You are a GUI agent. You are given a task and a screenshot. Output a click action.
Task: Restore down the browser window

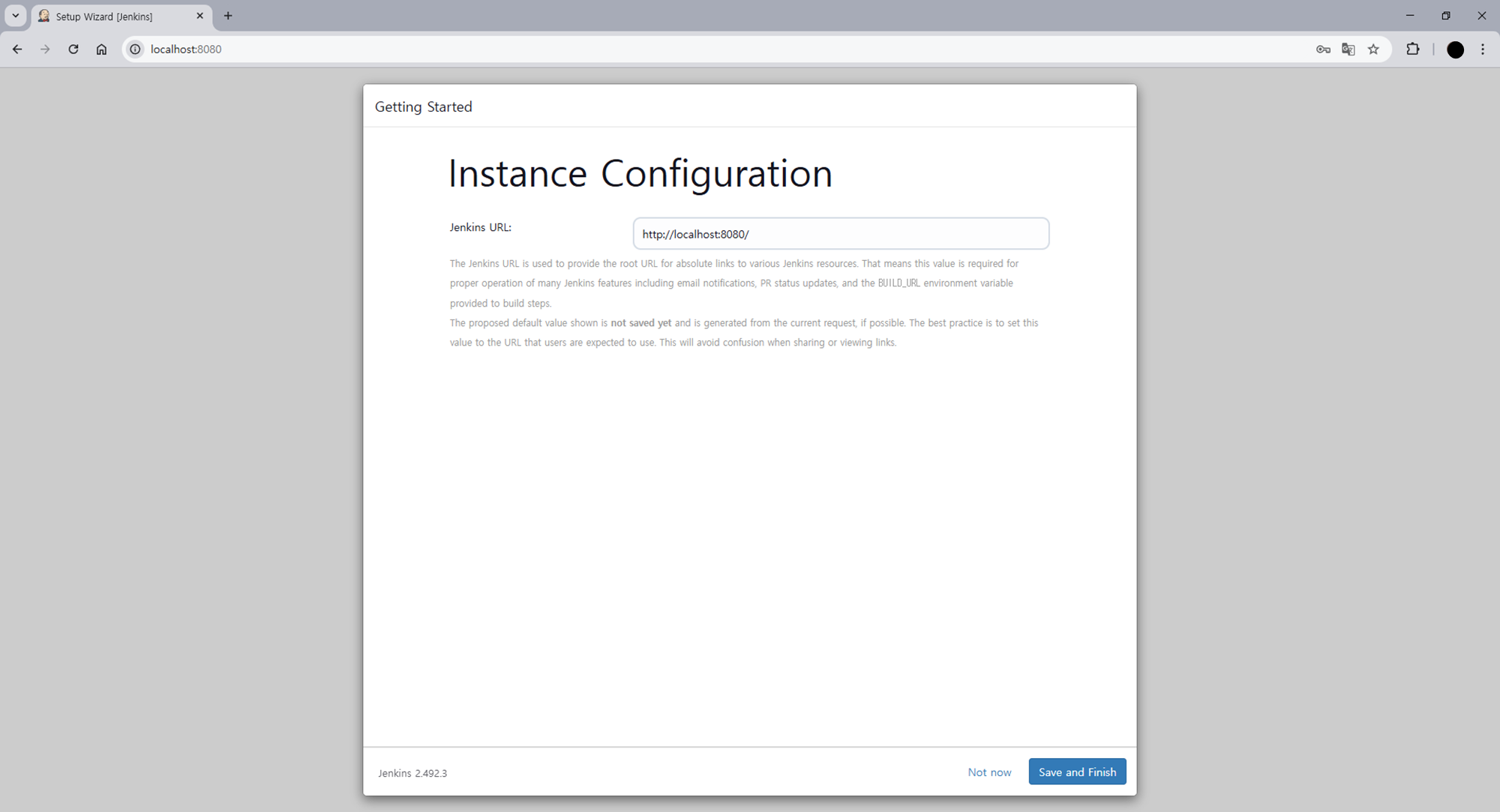coord(1446,16)
